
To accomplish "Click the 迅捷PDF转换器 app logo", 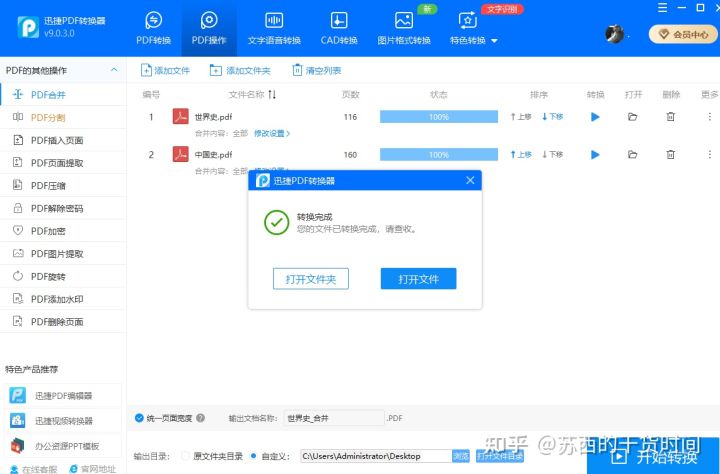I will coord(28,27).
